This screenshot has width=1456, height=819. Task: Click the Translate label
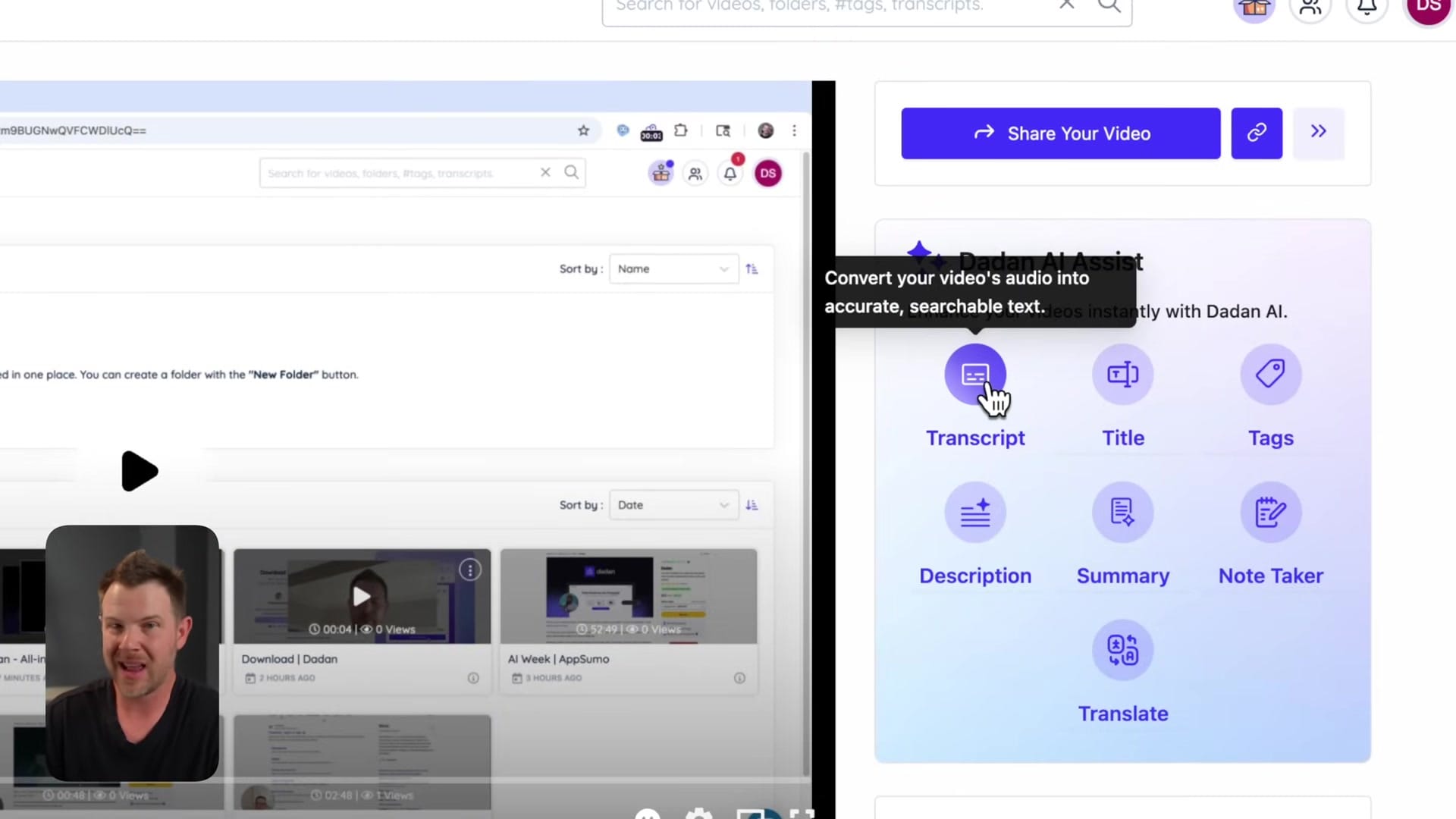click(x=1123, y=714)
